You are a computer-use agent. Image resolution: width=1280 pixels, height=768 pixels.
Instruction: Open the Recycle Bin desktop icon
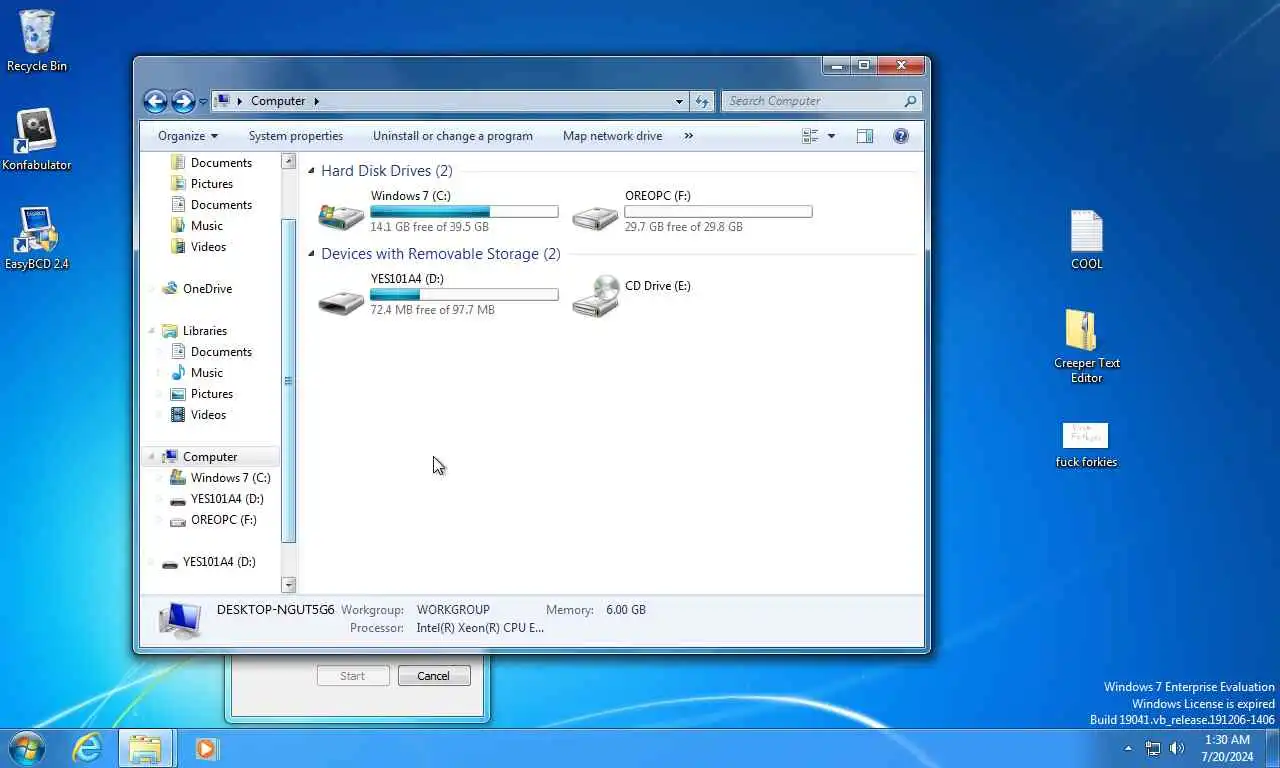(37, 41)
